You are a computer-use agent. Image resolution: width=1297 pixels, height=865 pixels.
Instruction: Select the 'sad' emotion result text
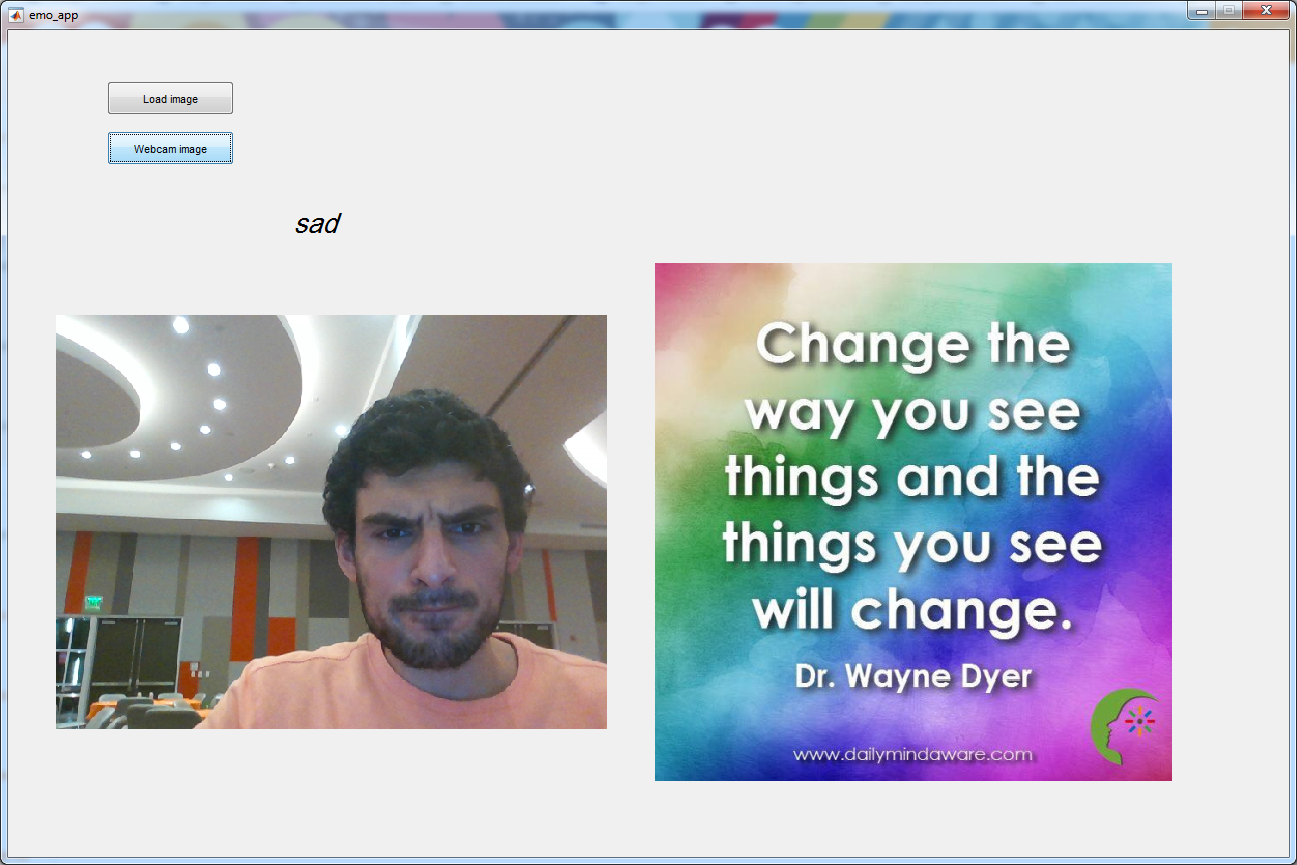pos(317,224)
